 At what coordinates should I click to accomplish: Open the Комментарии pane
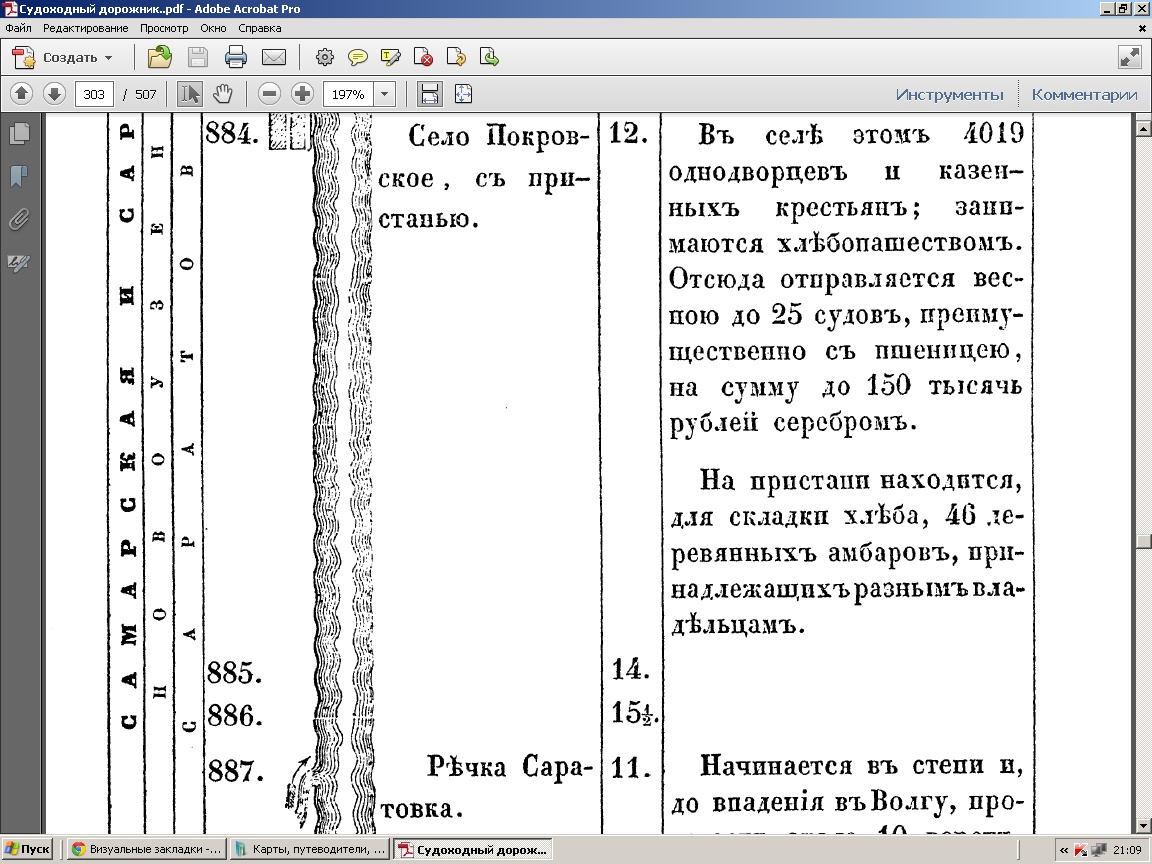(x=1084, y=94)
